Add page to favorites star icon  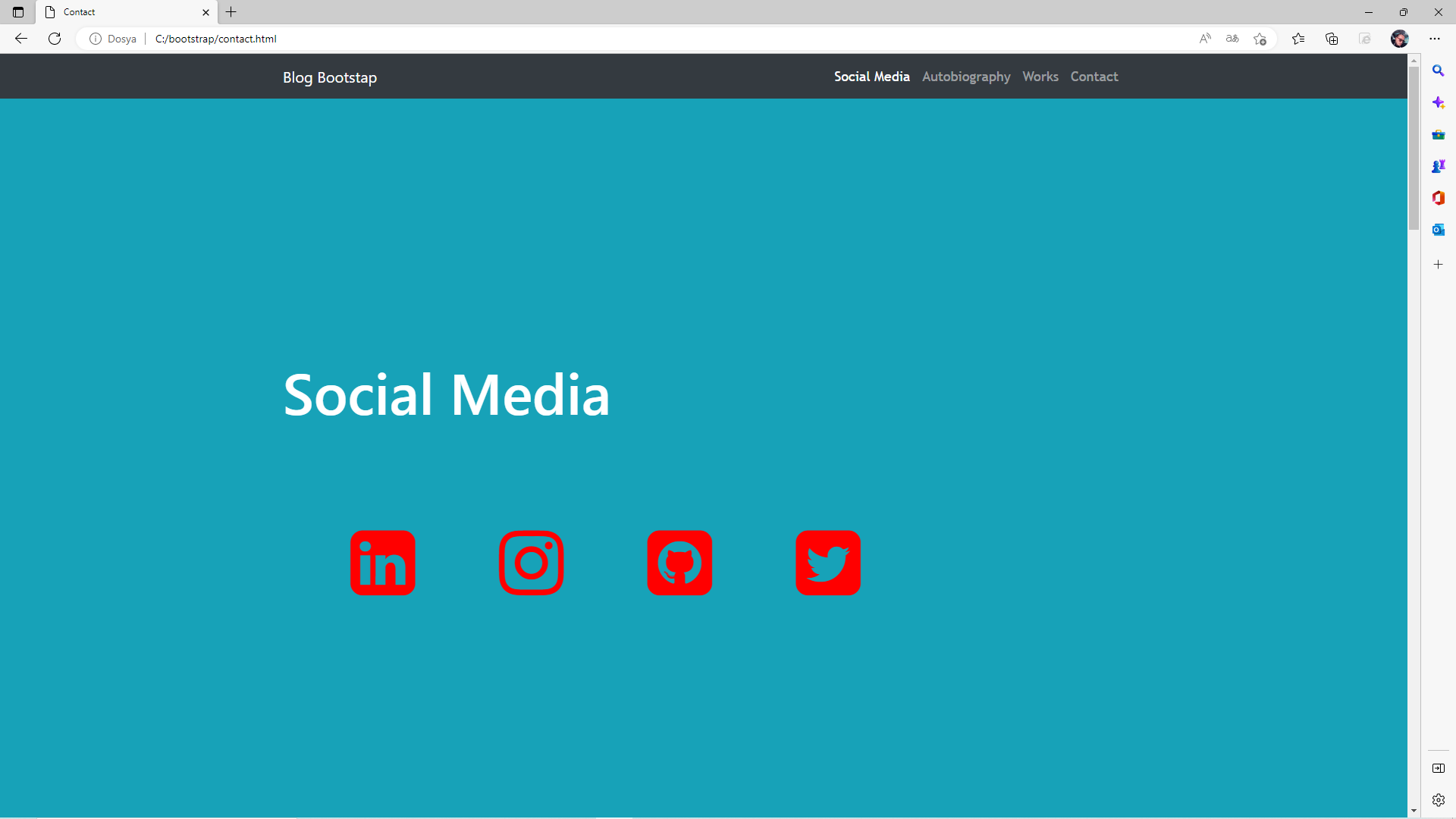(x=1260, y=39)
